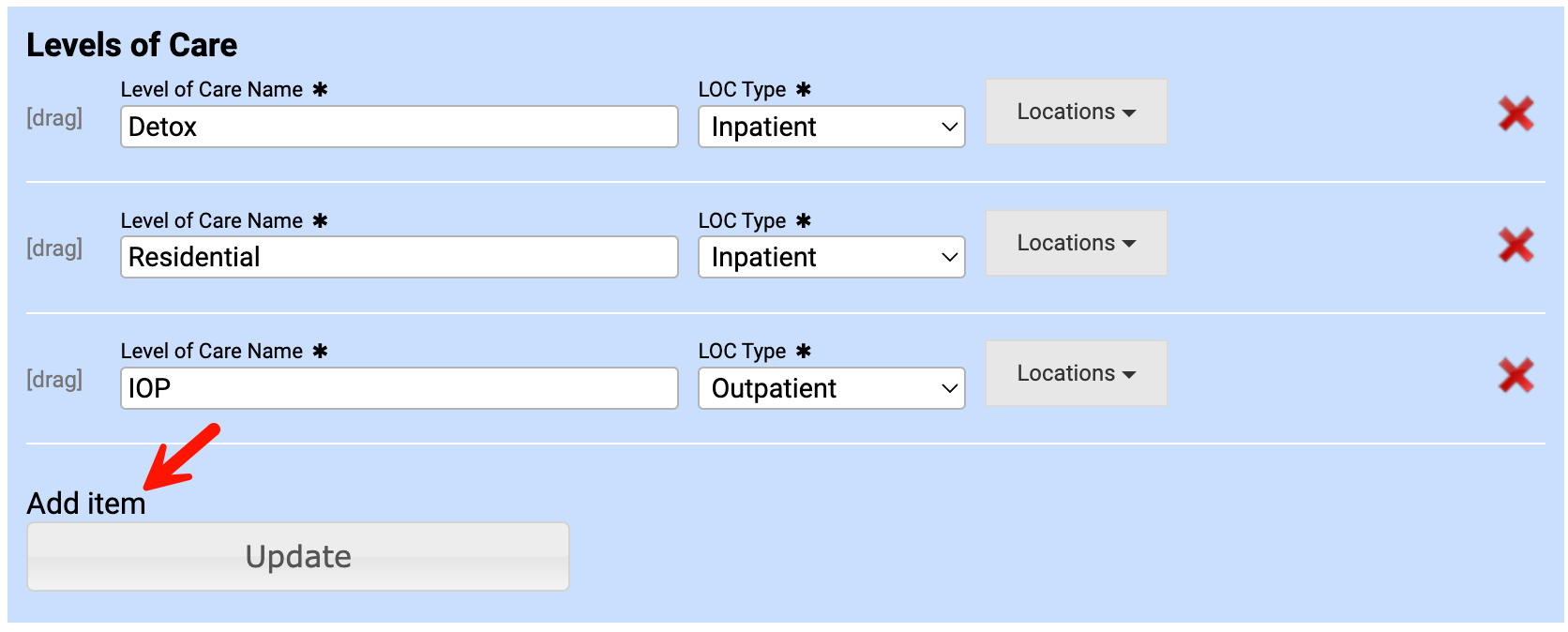Open the LOC Type selector showing Inpatient for Detox
Screen dimensions: 1568x632
[831, 127]
